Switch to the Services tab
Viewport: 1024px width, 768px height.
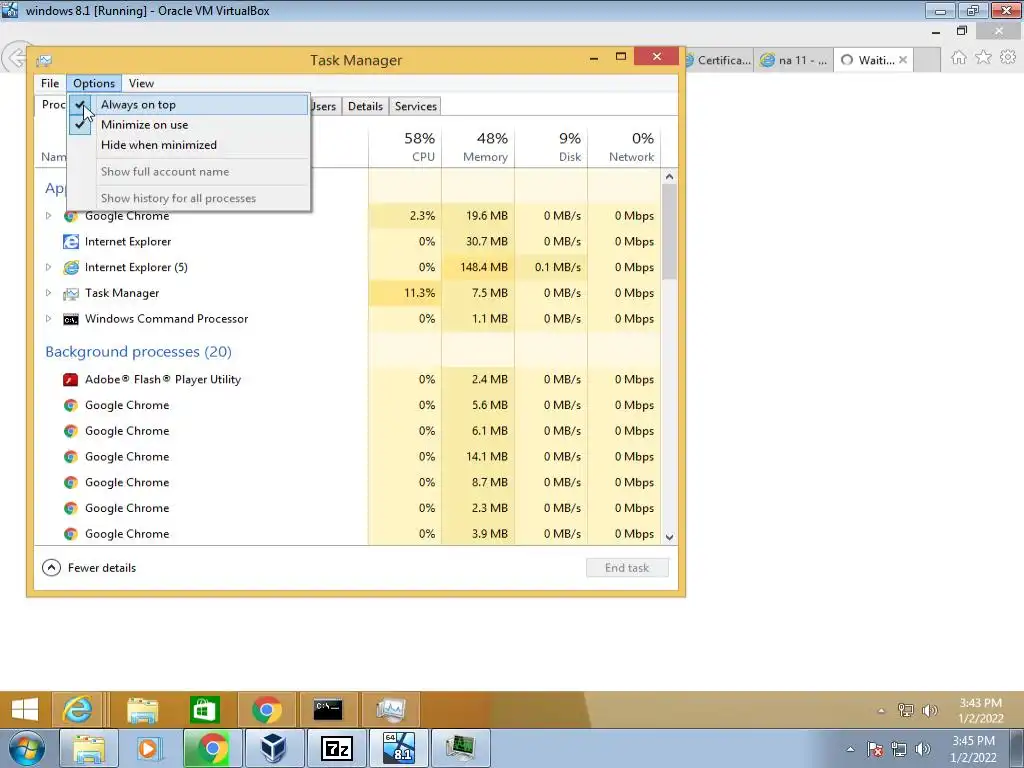pos(415,106)
